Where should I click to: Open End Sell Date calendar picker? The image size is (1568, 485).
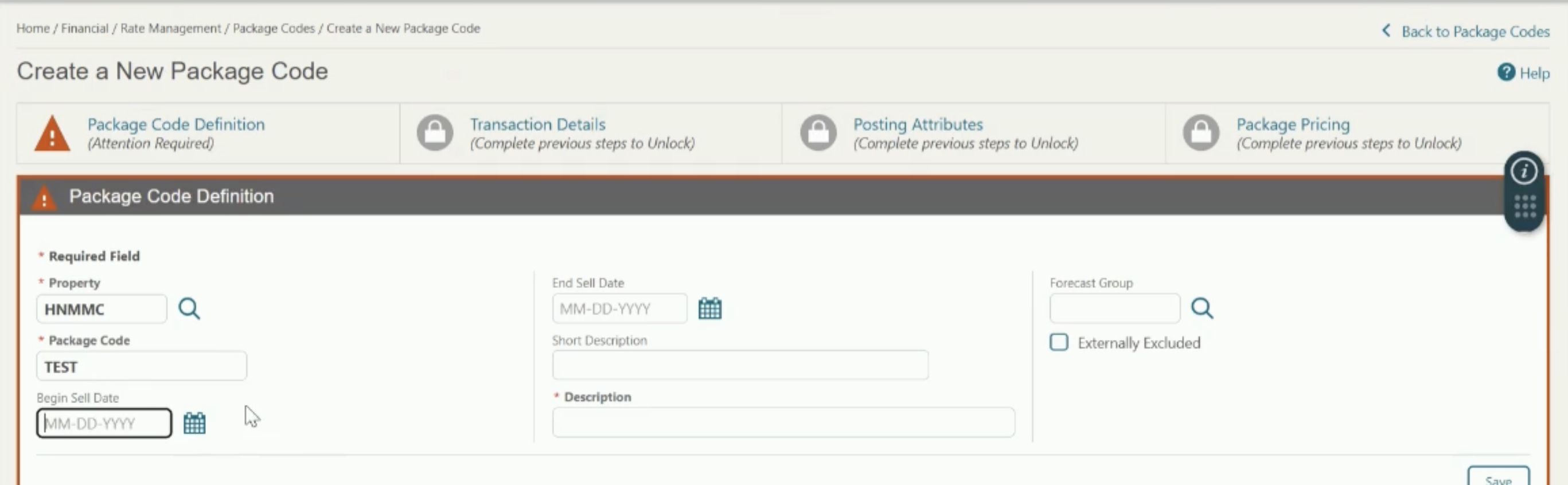tap(710, 308)
